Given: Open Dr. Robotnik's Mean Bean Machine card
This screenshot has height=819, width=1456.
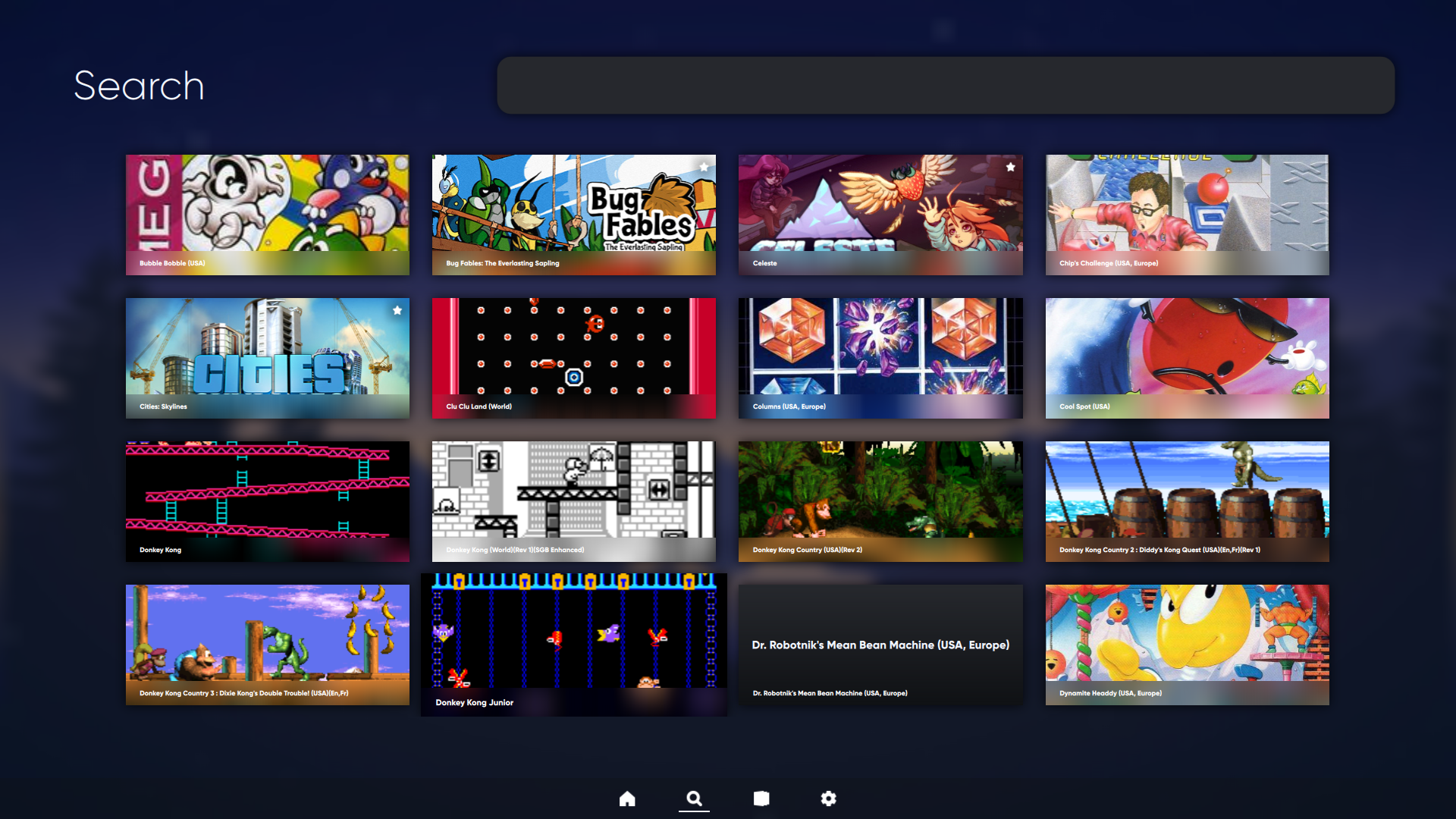Looking at the screenshot, I should click(880, 644).
